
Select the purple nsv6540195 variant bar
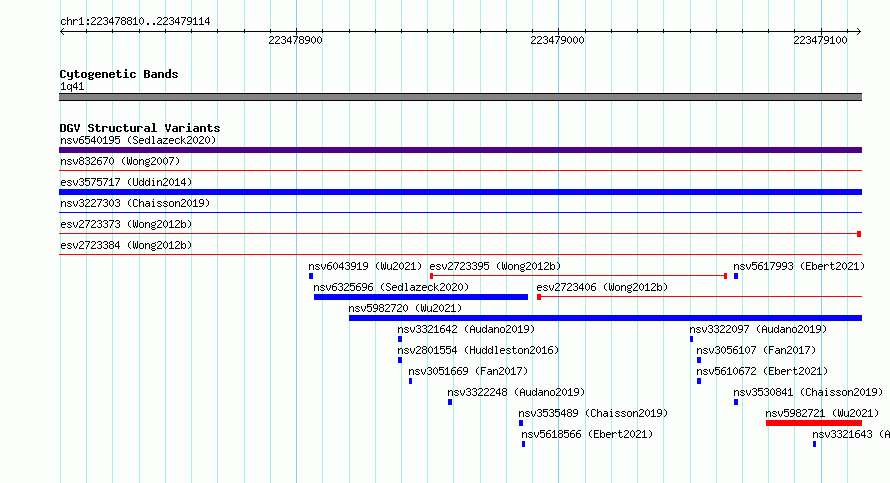pyautogui.click(x=460, y=150)
